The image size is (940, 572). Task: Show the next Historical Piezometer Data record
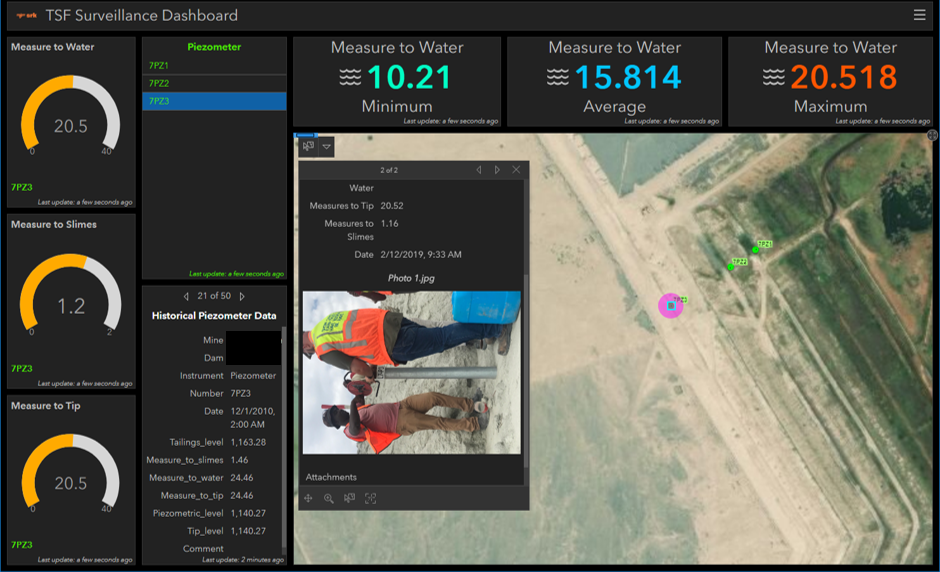coord(242,296)
